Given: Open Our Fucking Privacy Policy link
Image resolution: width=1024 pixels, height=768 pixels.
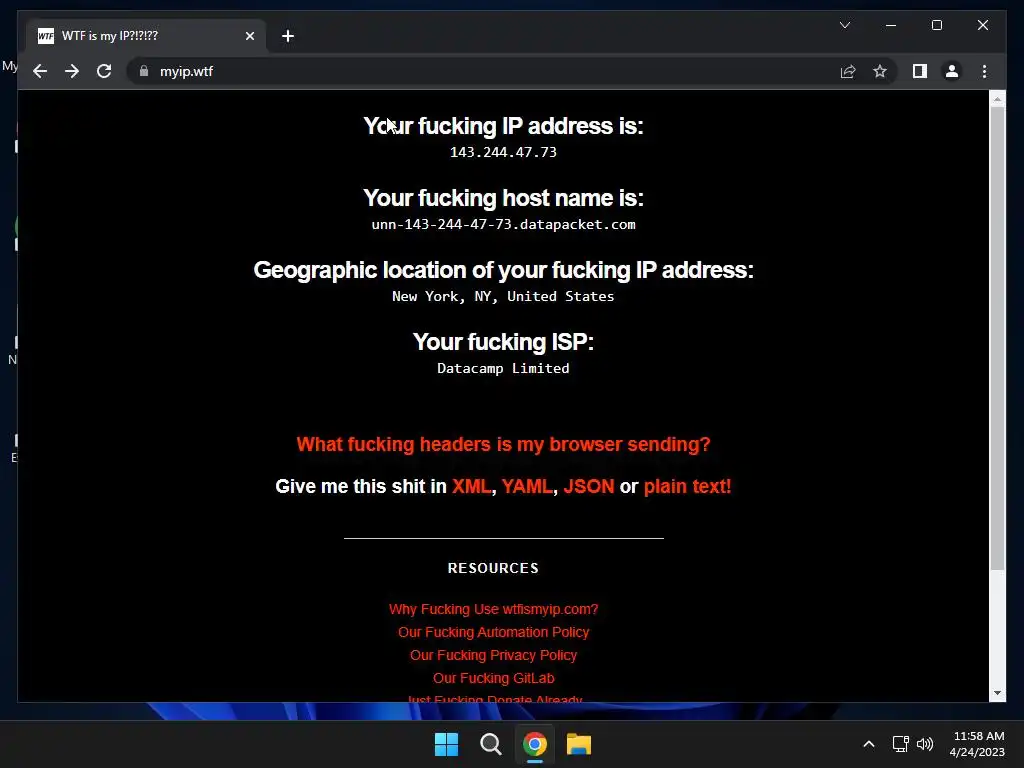Looking at the screenshot, I should click(494, 655).
